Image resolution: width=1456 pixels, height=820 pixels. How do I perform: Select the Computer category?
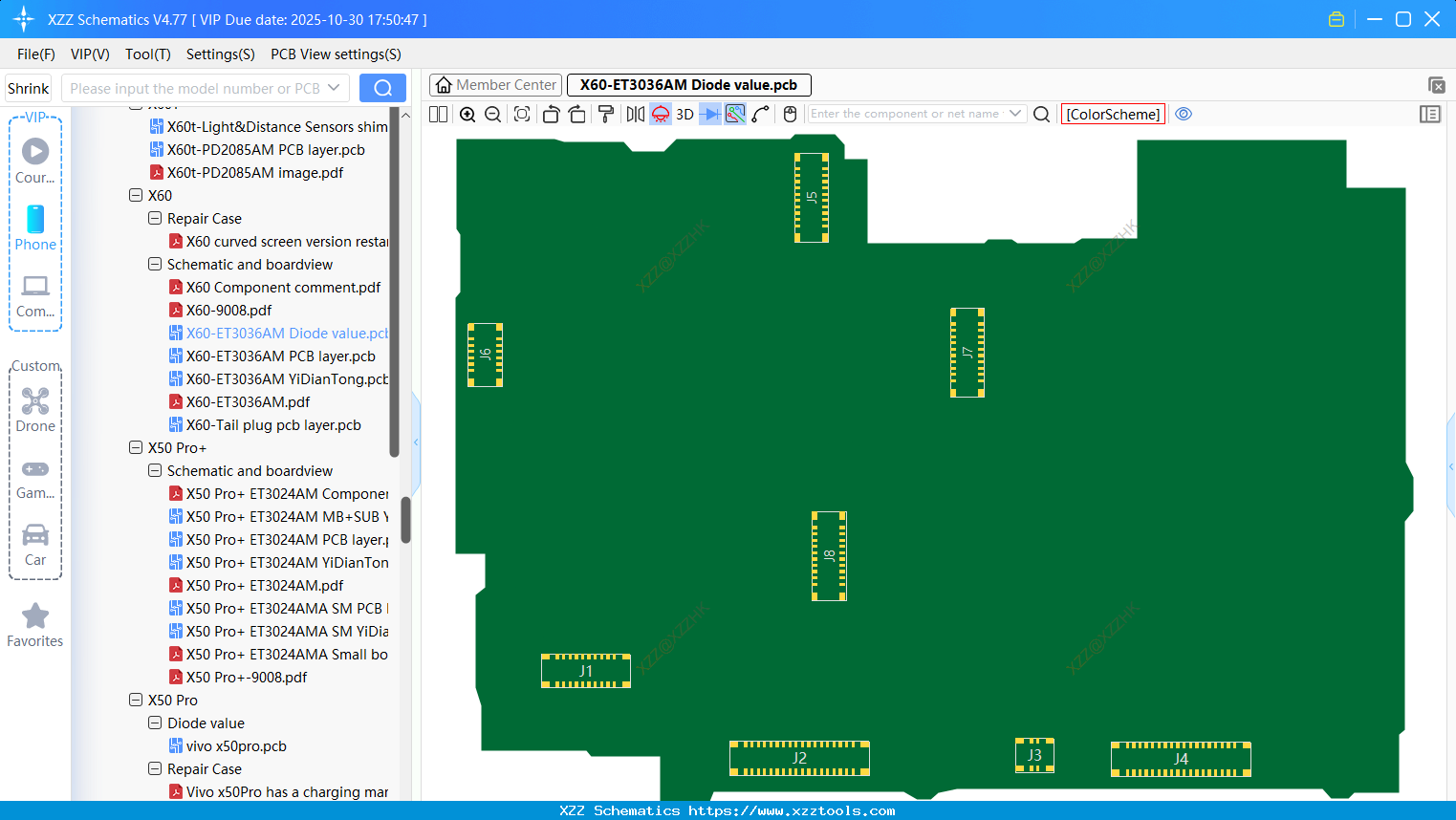click(x=35, y=295)
